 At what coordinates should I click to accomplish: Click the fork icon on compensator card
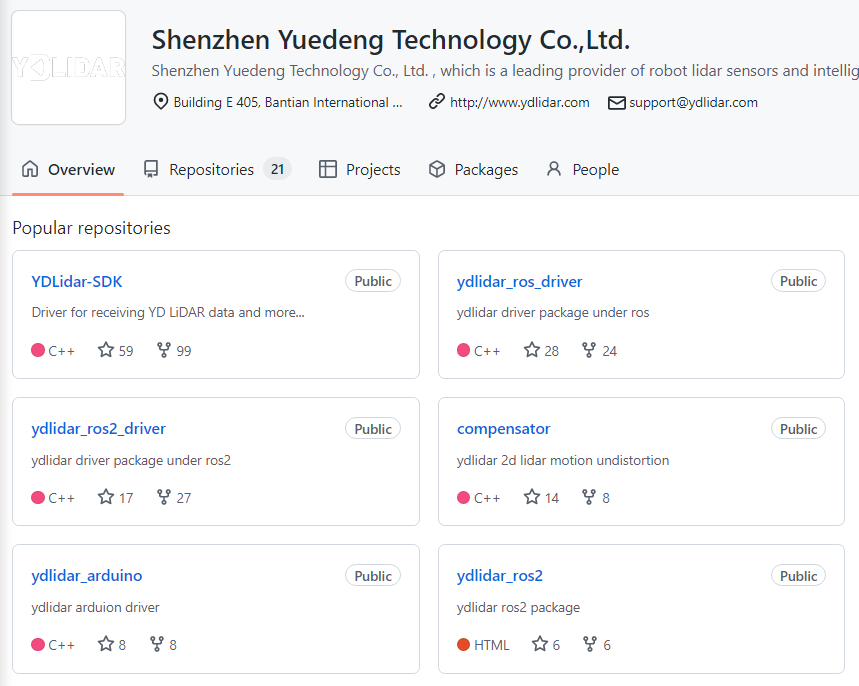click(589, 497)
